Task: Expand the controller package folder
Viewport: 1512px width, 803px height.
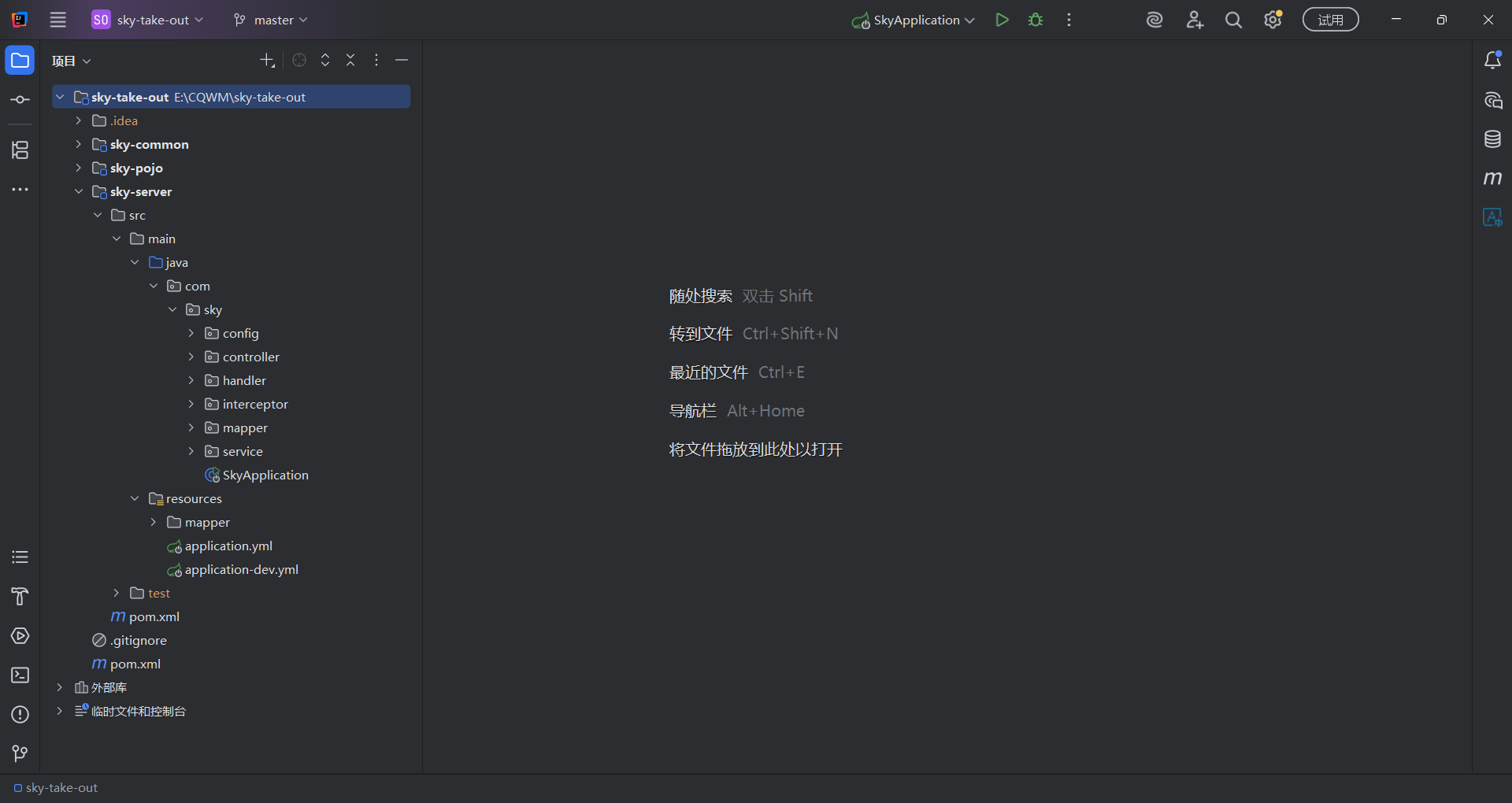Action: click(x=191, y=357)
